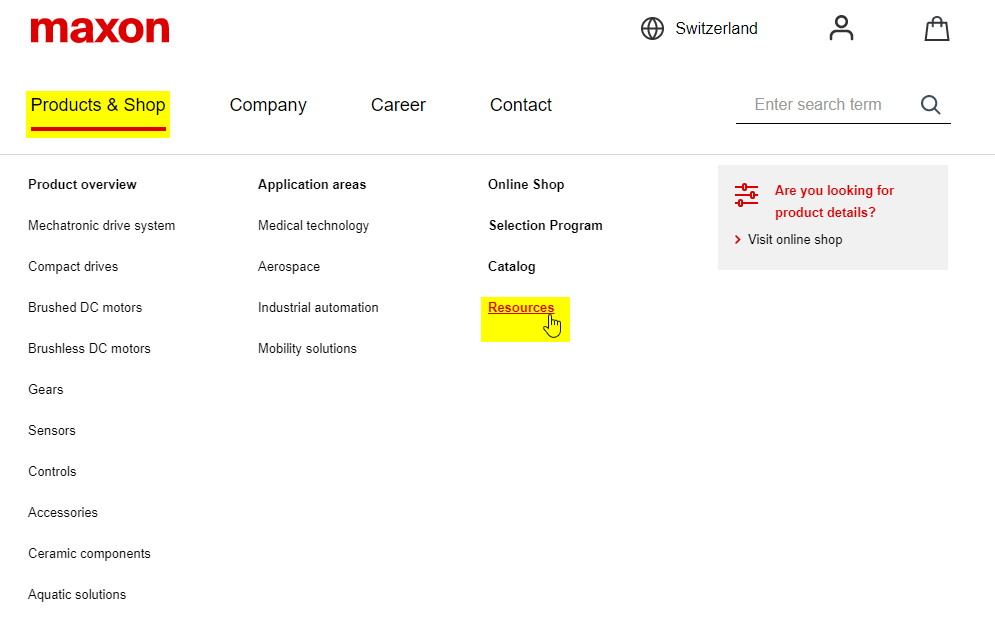Open Industrial automation page
The height and width of the screenshot is (622, 995).
tap(318, 308)
